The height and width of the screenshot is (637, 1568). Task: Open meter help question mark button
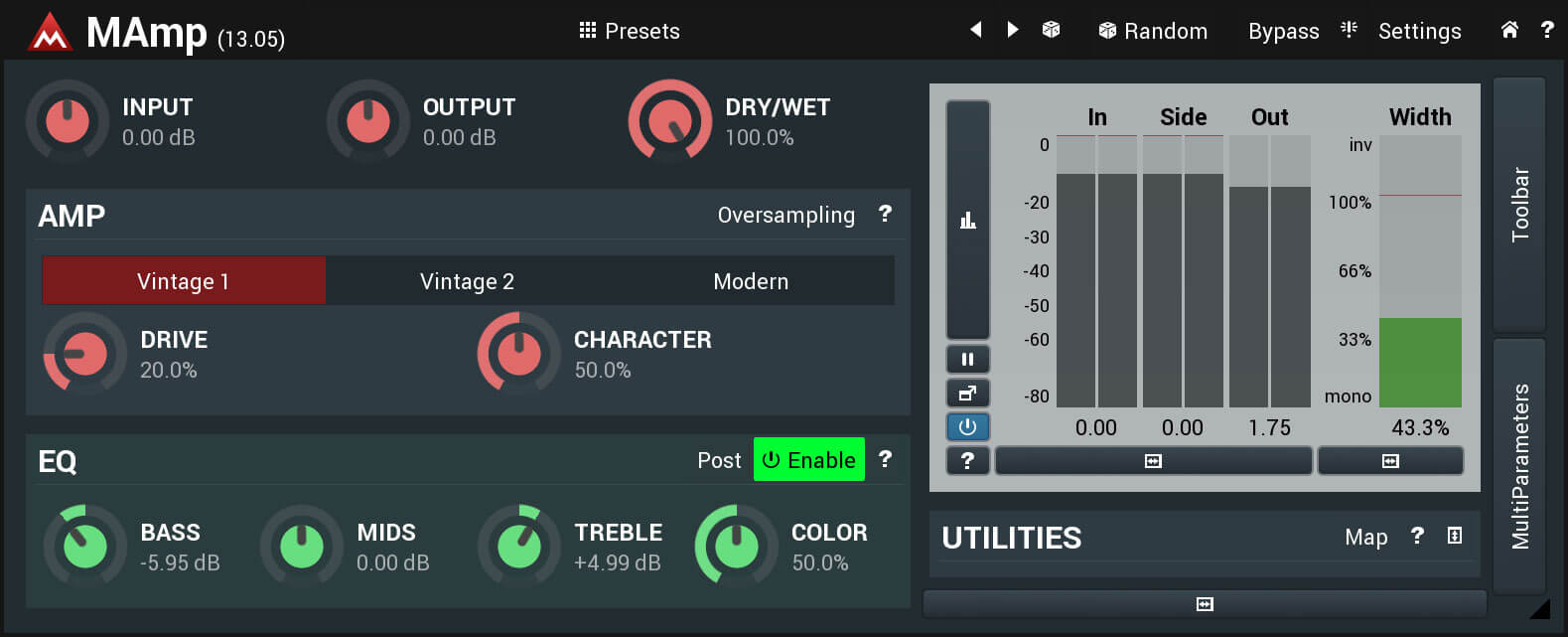tap(968, 460)
